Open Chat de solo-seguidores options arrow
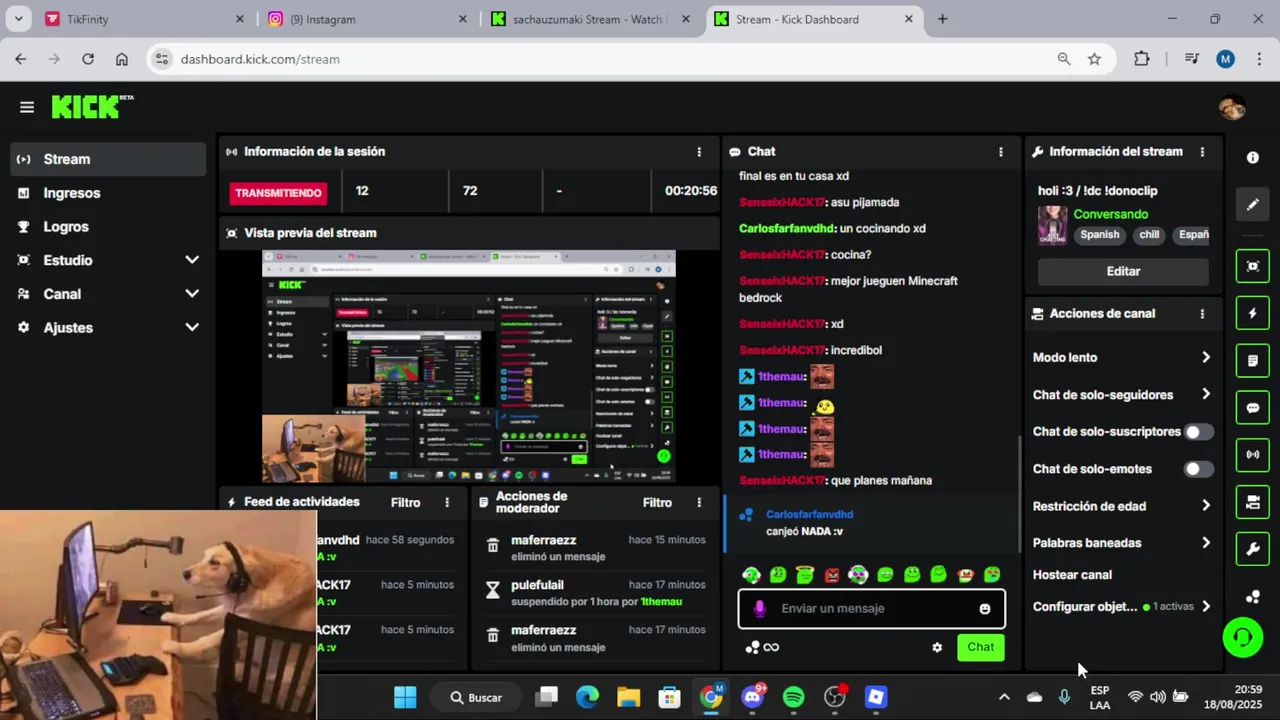The width and height of the screenshot is (1280, 720). pyautogui.click(x=1205, y=394)
